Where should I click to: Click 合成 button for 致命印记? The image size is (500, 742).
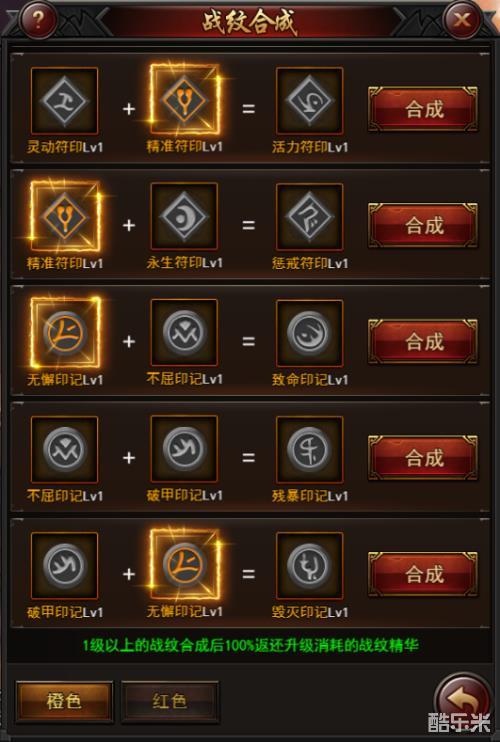[x=423, y=342]
